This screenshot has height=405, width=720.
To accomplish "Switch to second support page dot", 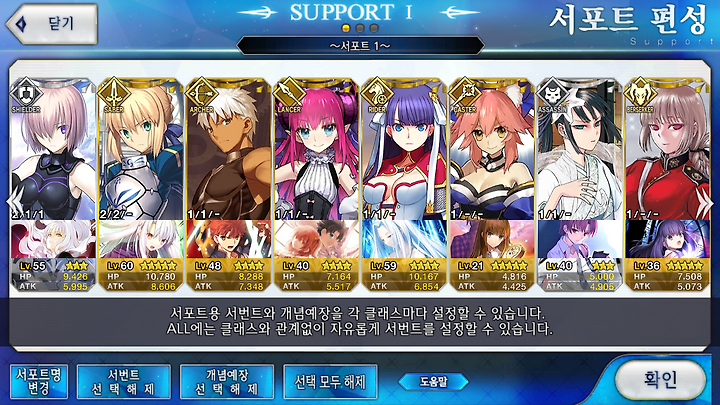I will (360, 28).
